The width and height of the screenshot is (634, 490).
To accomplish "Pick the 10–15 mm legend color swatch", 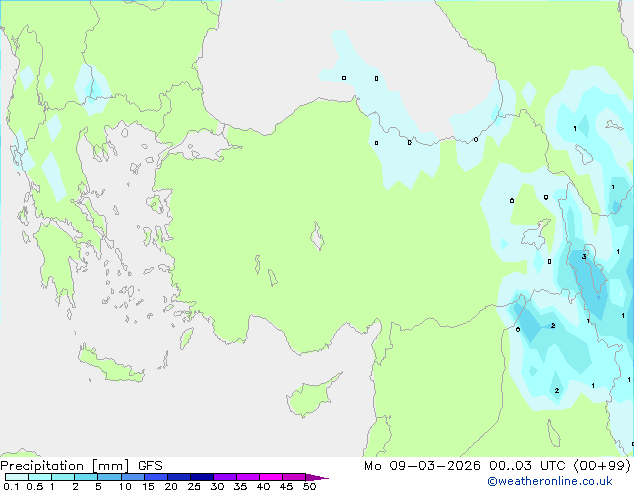I will [133, 477].
